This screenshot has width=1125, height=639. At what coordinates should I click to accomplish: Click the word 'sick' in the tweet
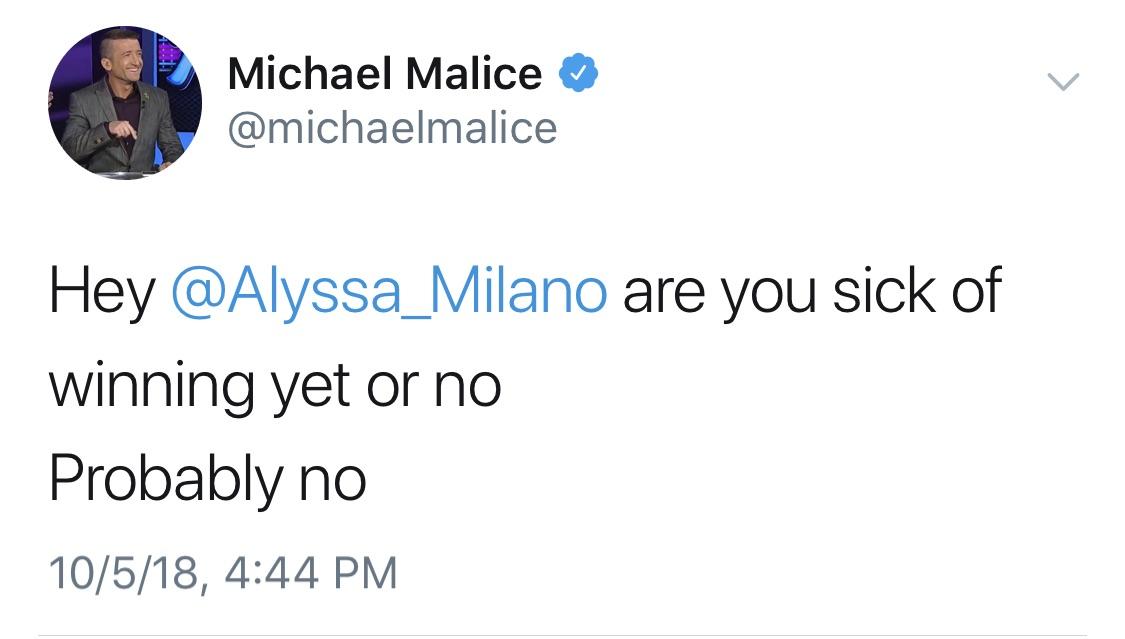(884, 290)
